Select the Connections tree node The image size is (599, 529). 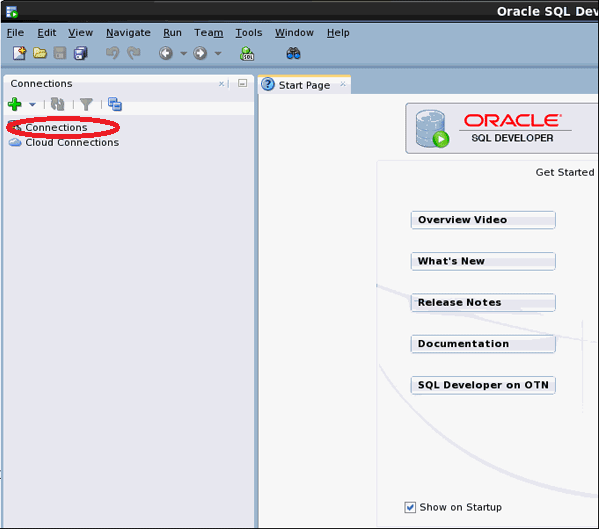pyautogui.click(x=56, y=128)
